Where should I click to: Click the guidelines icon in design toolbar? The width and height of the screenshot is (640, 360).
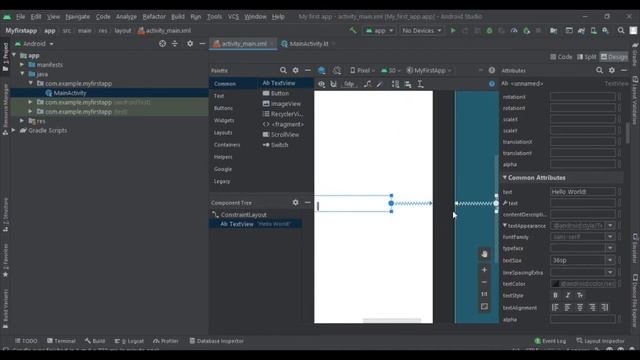point(420,84)
